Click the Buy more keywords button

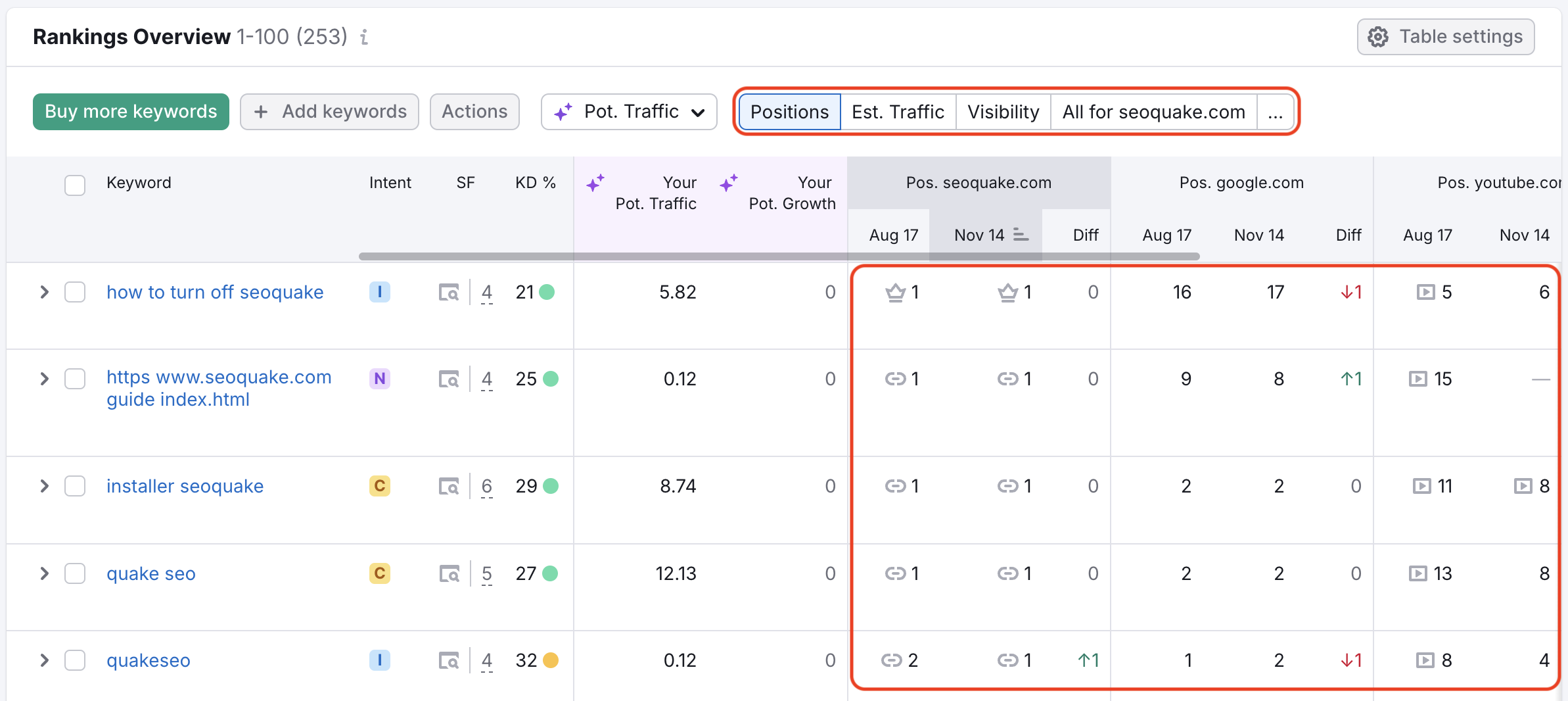[x=130, y=111]
